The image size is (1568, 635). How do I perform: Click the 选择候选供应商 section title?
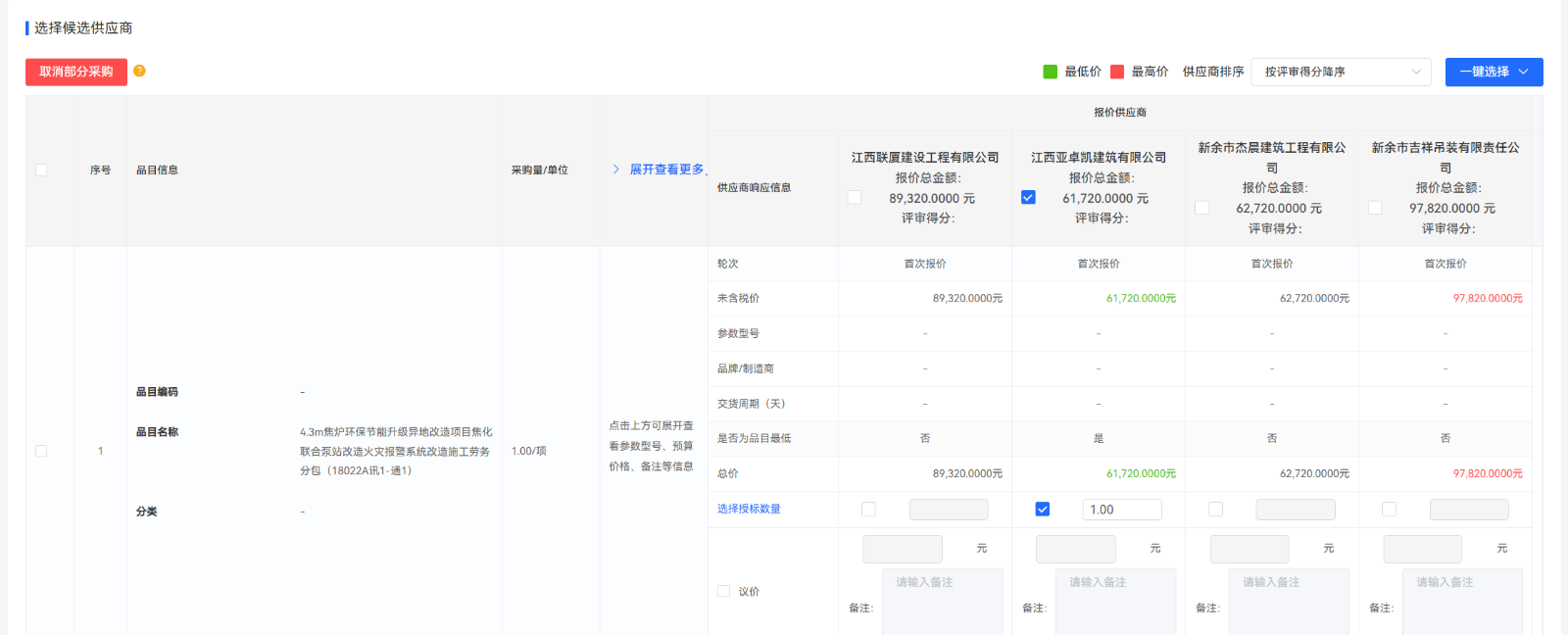click(83, 27)
